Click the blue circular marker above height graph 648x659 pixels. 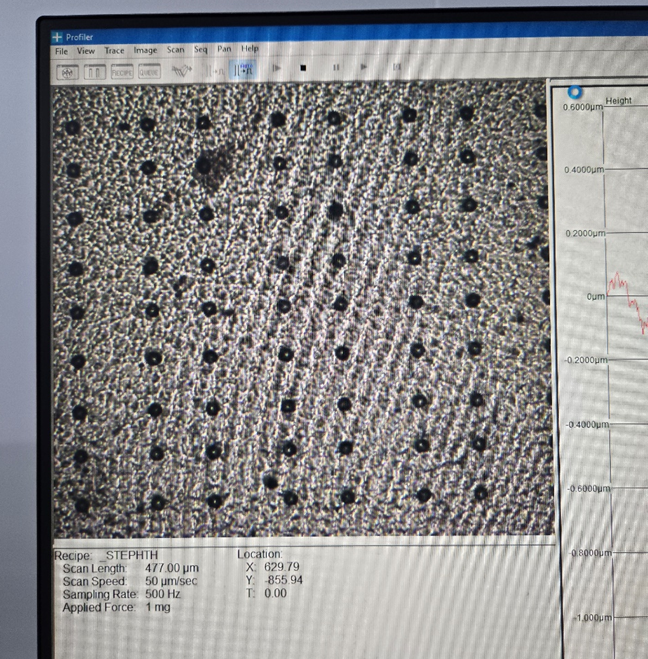(574, 93)
